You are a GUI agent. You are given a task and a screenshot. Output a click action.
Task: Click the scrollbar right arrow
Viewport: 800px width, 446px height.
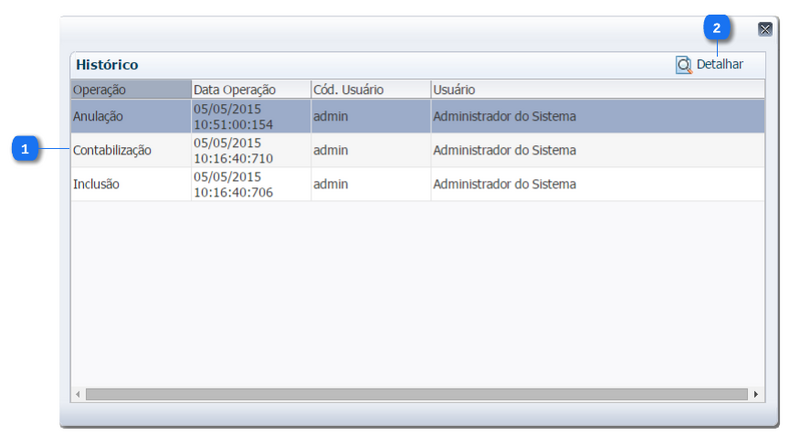click(756, 395)
